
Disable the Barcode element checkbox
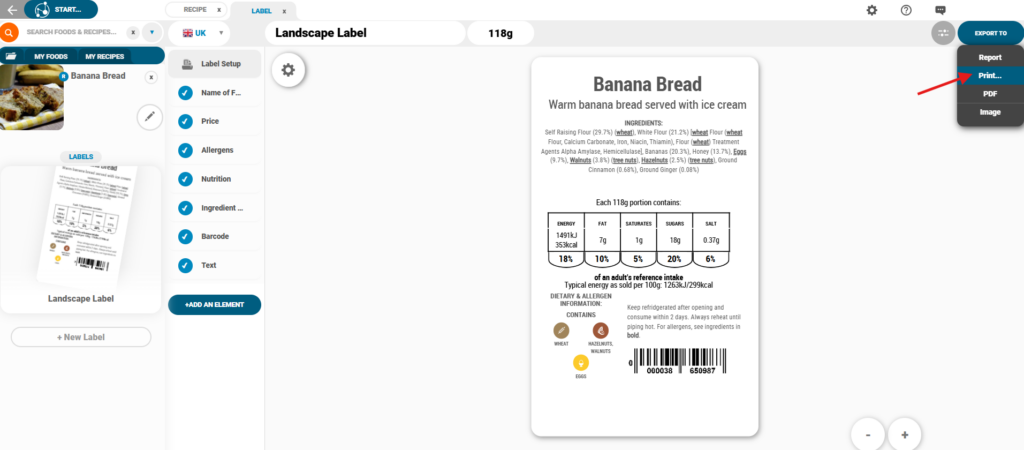185,237
